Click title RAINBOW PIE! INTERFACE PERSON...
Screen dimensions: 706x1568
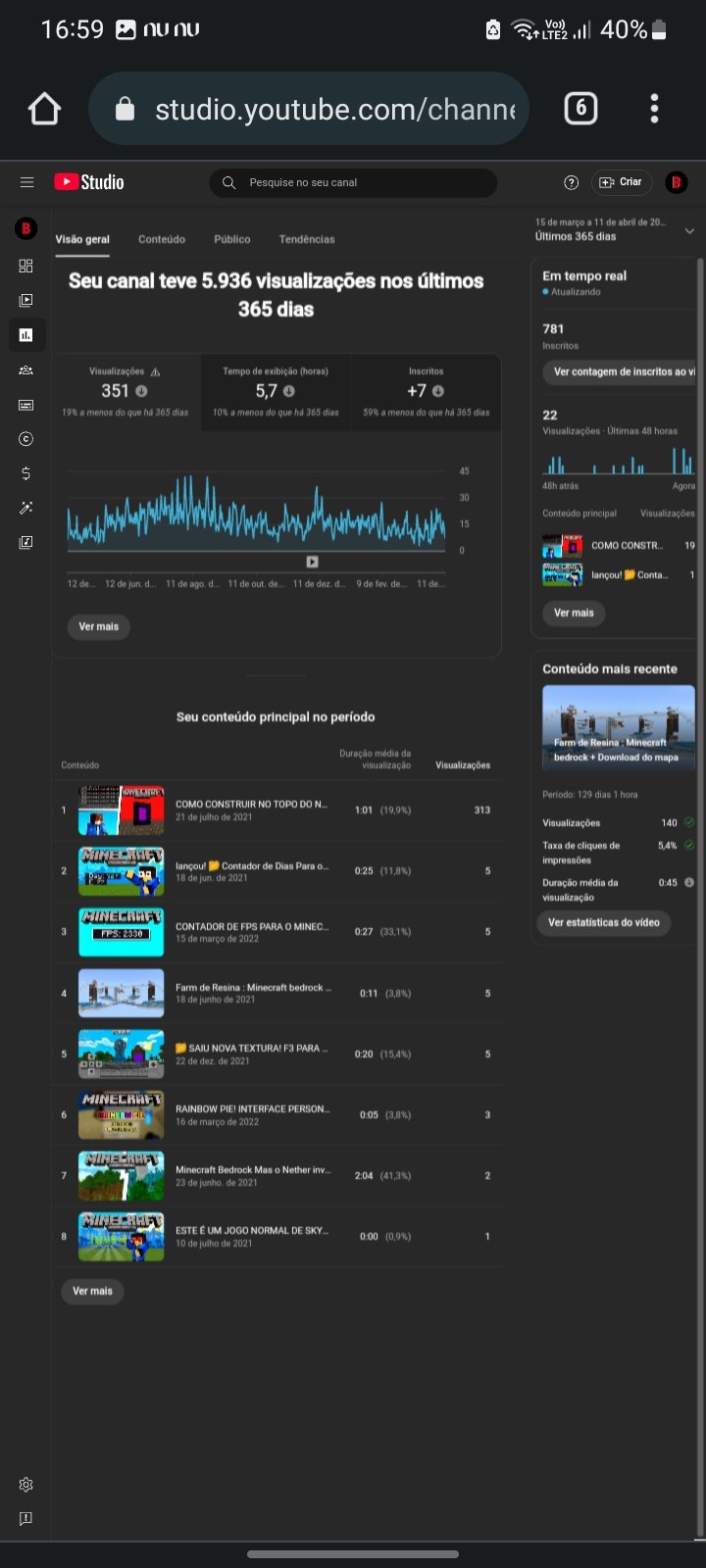[252, 1108]
